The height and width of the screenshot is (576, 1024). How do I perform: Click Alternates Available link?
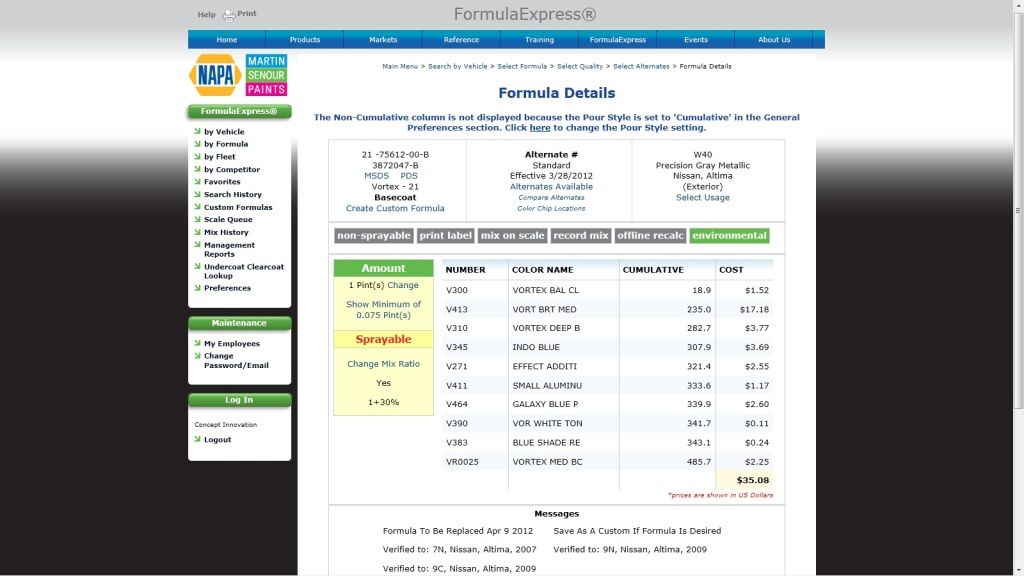(551, 186)
